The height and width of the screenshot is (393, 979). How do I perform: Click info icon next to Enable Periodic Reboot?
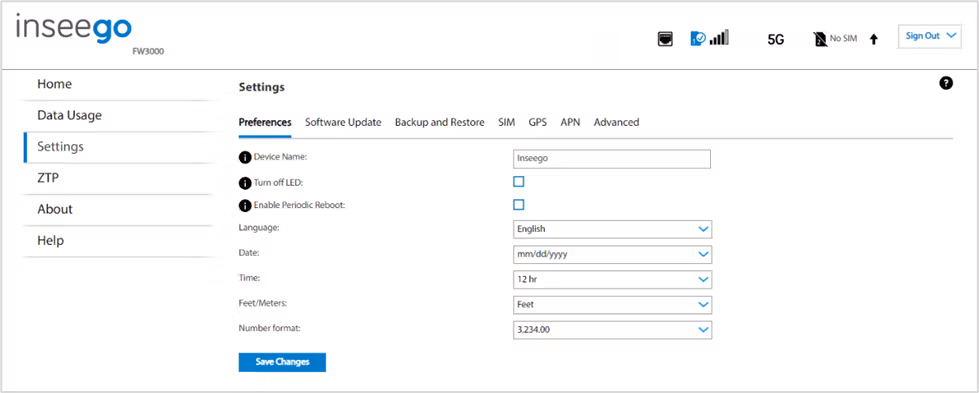click(245, 205)
